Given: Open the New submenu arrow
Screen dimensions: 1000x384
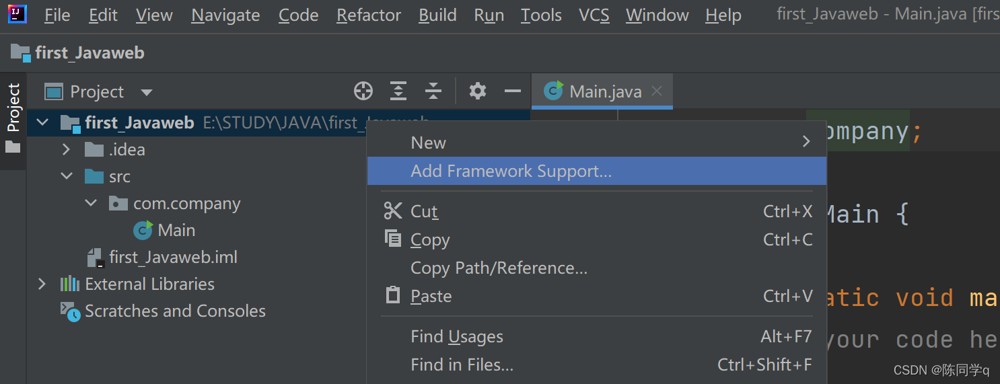Looking at the screenshot, I should coord(806,142).
